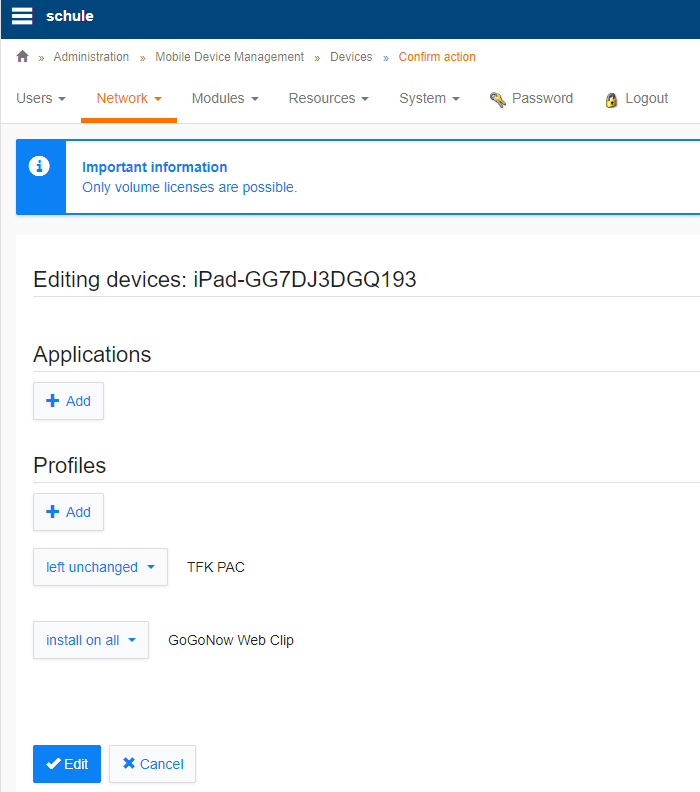This screenshot has height=792, width=700.
Task: Click the schule site title
Action: tap(70, 16)
